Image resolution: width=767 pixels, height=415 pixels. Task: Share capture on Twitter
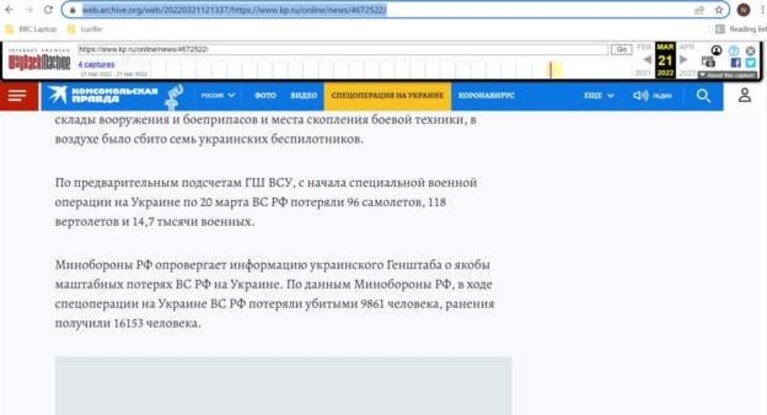(750, 63)
